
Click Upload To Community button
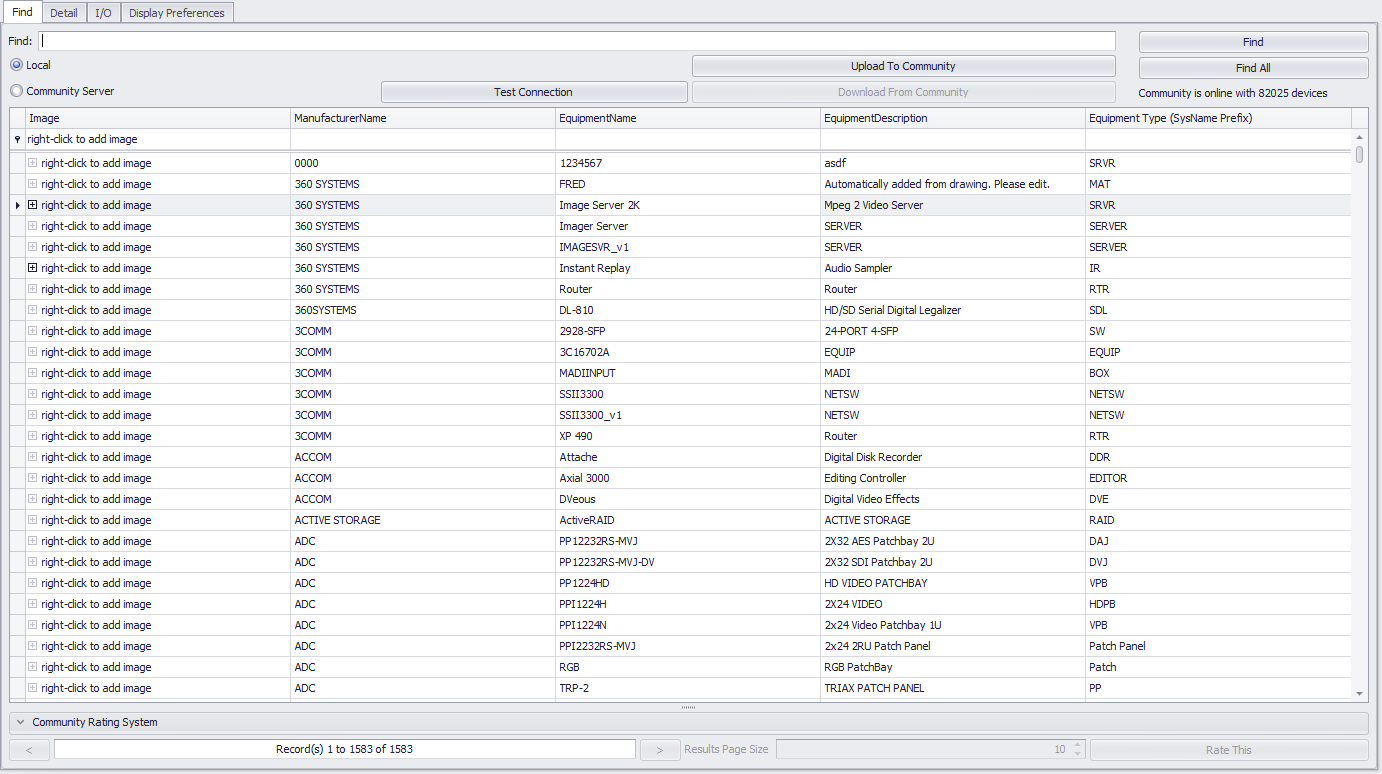point(903,66)
